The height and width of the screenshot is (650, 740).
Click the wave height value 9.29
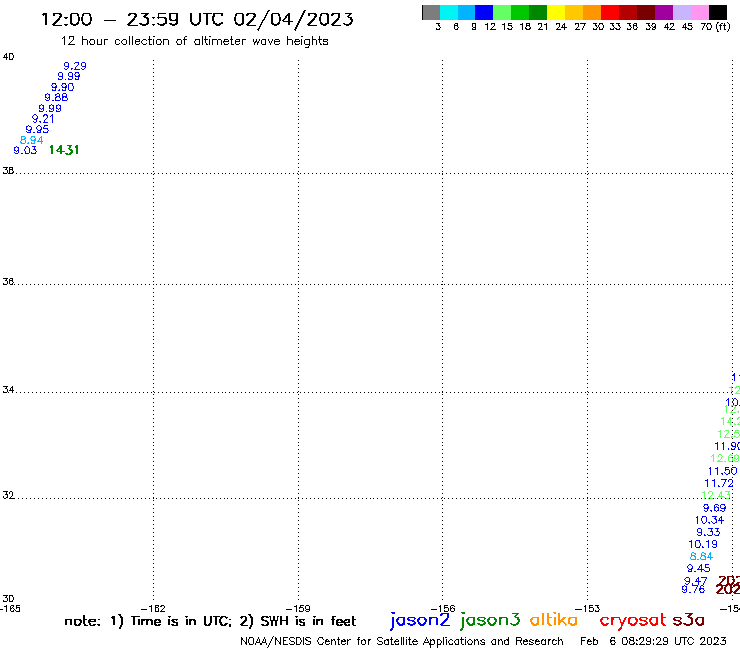pyautogui.click(x=75, y=66)
